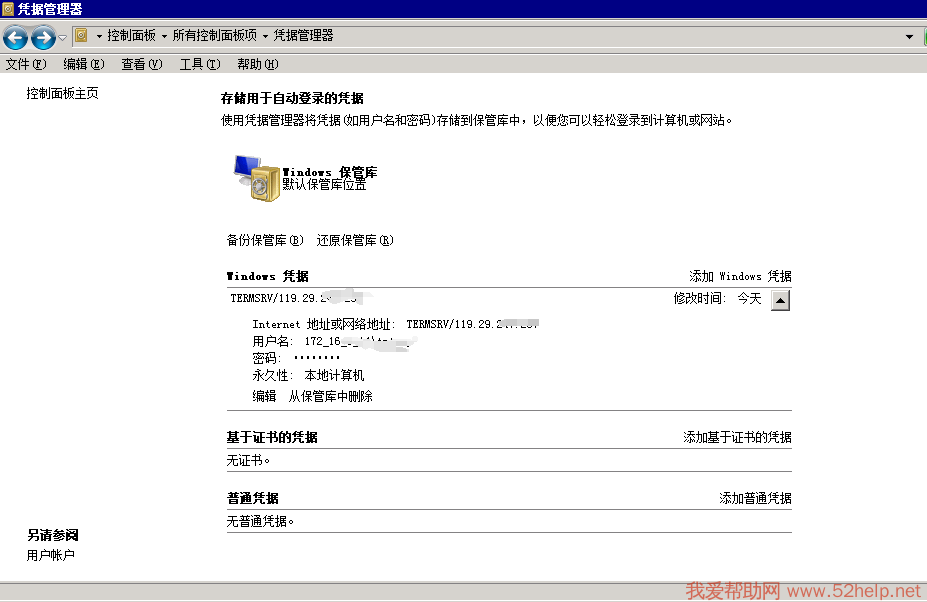927x602 pixels.
Task: Click the control panel icon in address bar
Action: [x=82, y=36]
